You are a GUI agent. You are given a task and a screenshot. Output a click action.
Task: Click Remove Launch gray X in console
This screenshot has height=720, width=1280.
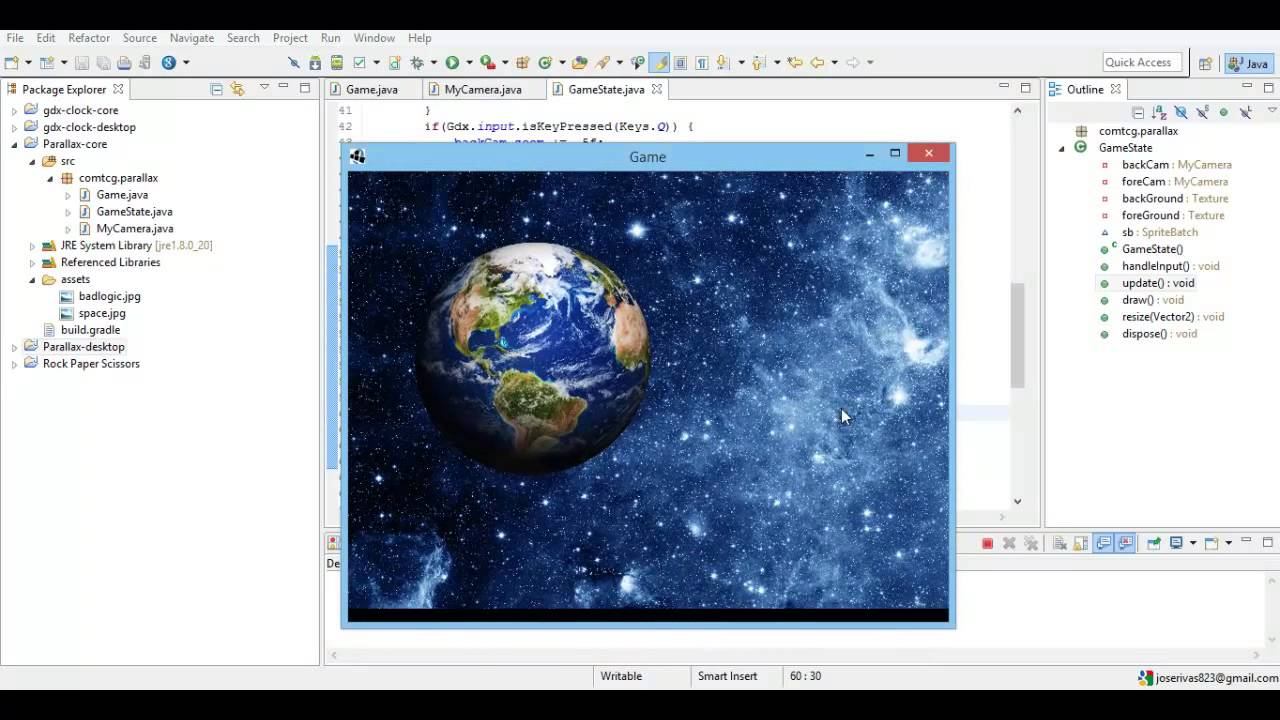coord(1009,543)
